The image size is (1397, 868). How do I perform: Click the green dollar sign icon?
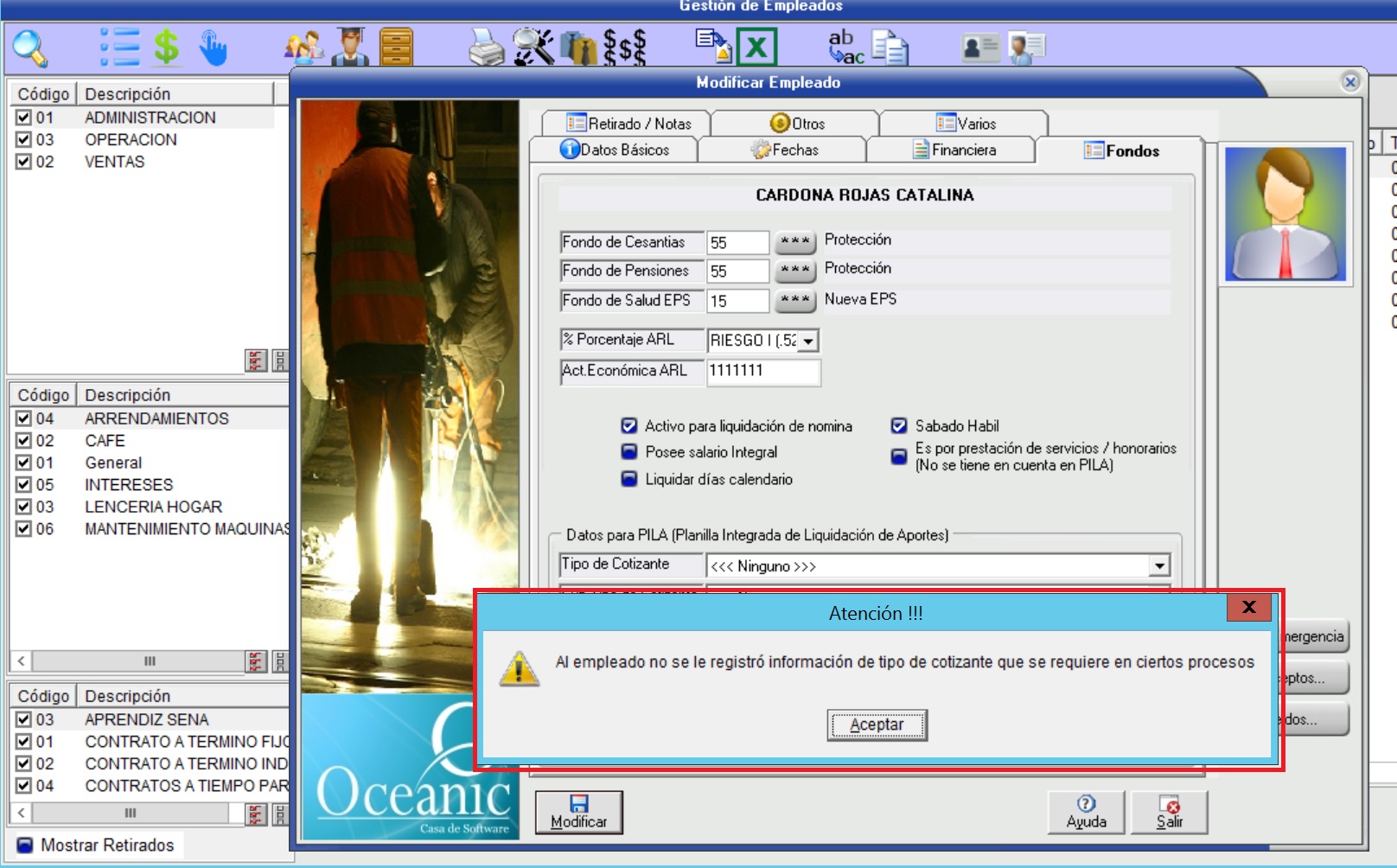166,48
